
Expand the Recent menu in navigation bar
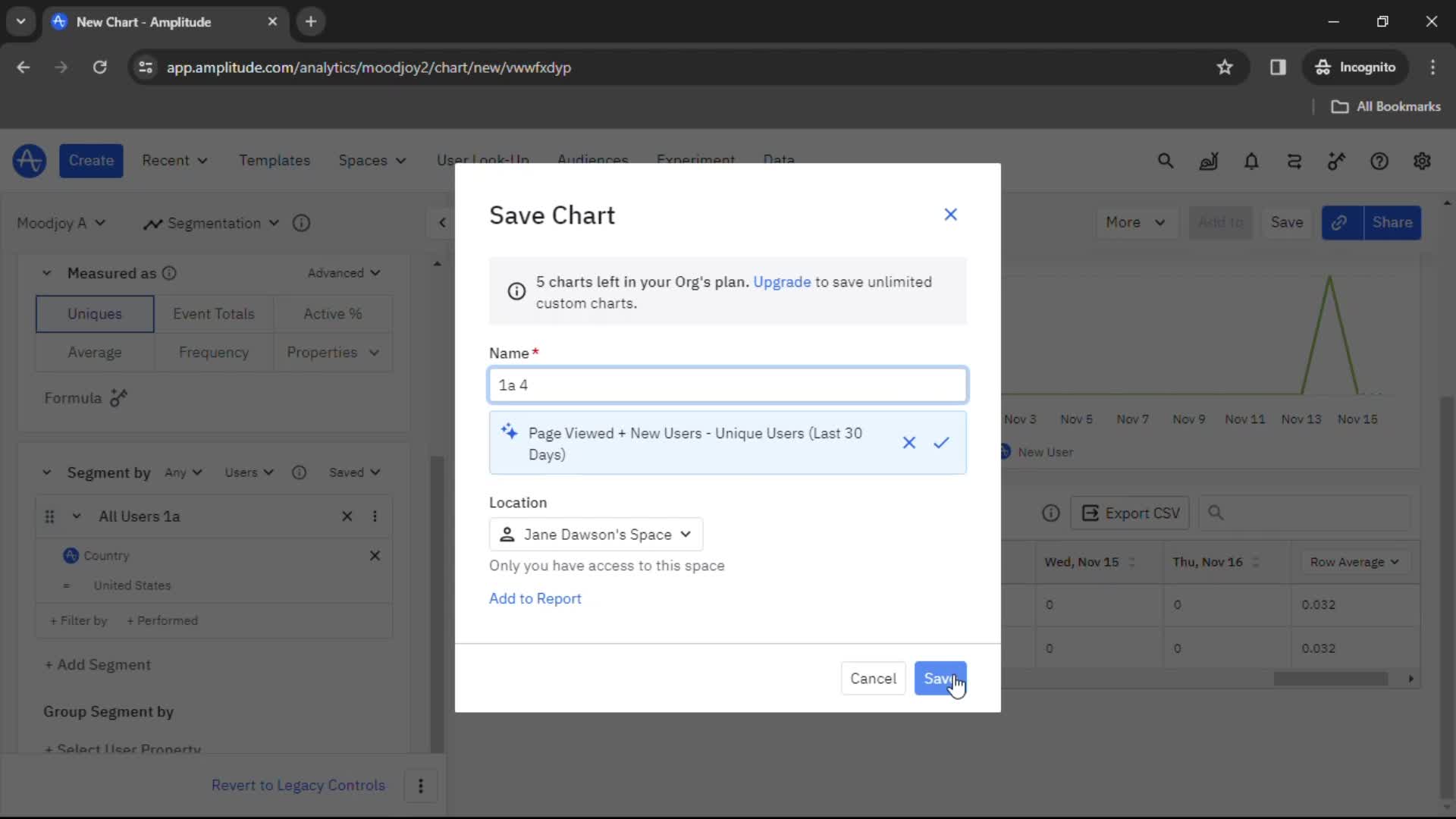pyautogui.click(x=175, y=160)
